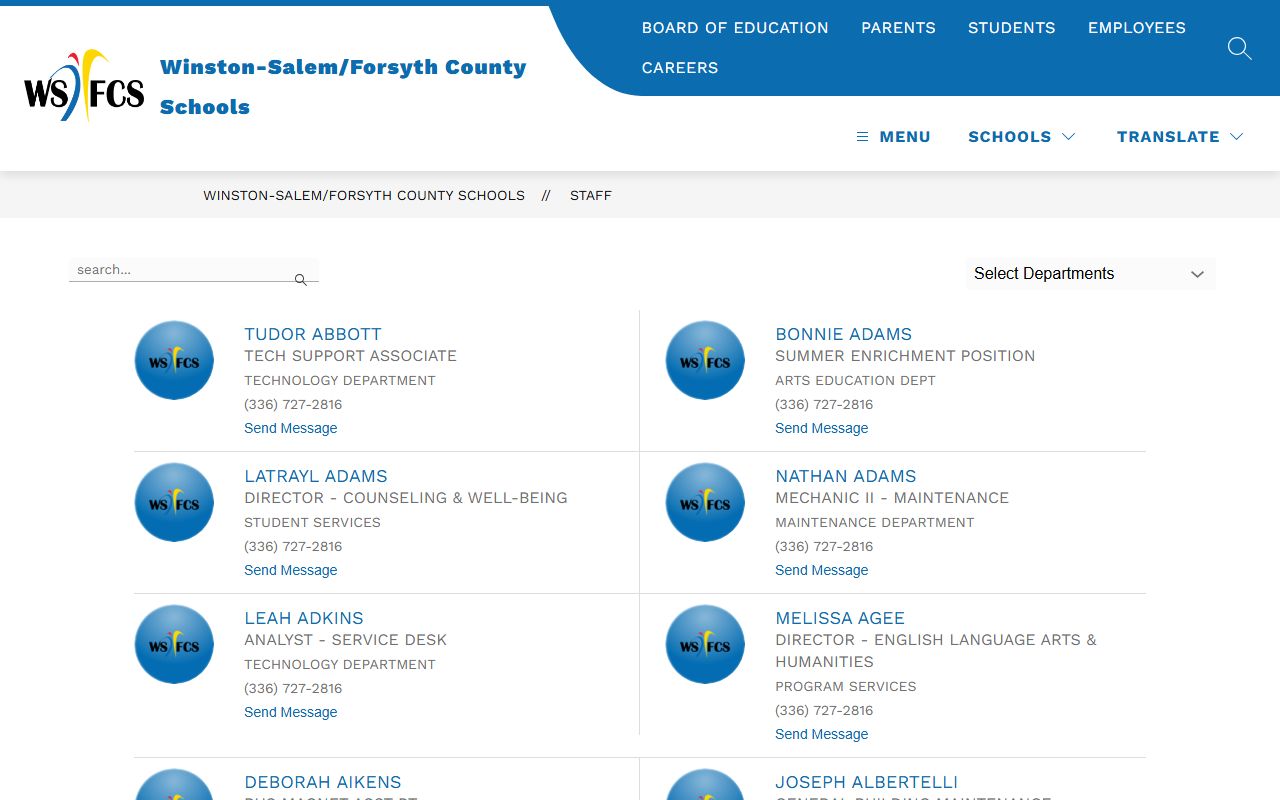Click 'ANALYST - SERVICE DESK' text

[346, 640]
